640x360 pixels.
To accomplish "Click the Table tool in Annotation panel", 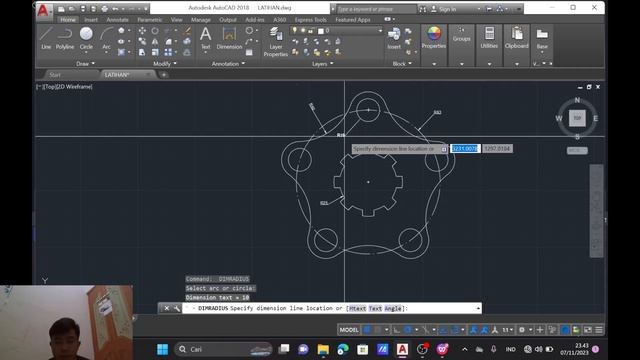I will click(x=249, y=52).
